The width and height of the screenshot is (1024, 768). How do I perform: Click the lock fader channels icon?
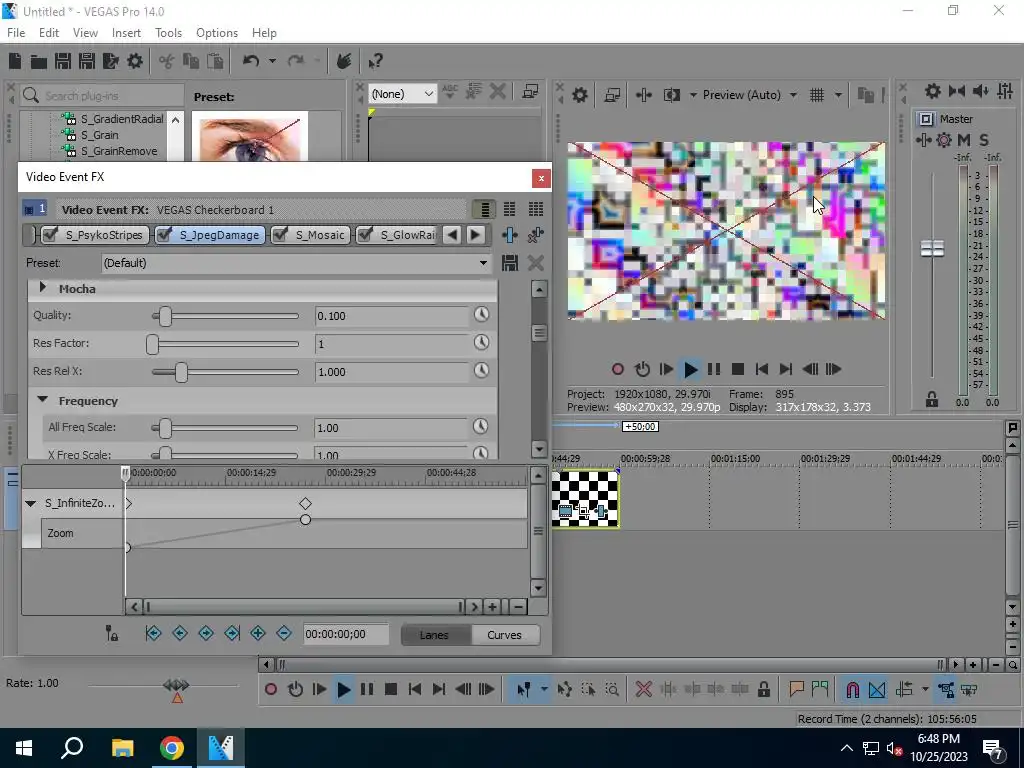click(932, 400)
